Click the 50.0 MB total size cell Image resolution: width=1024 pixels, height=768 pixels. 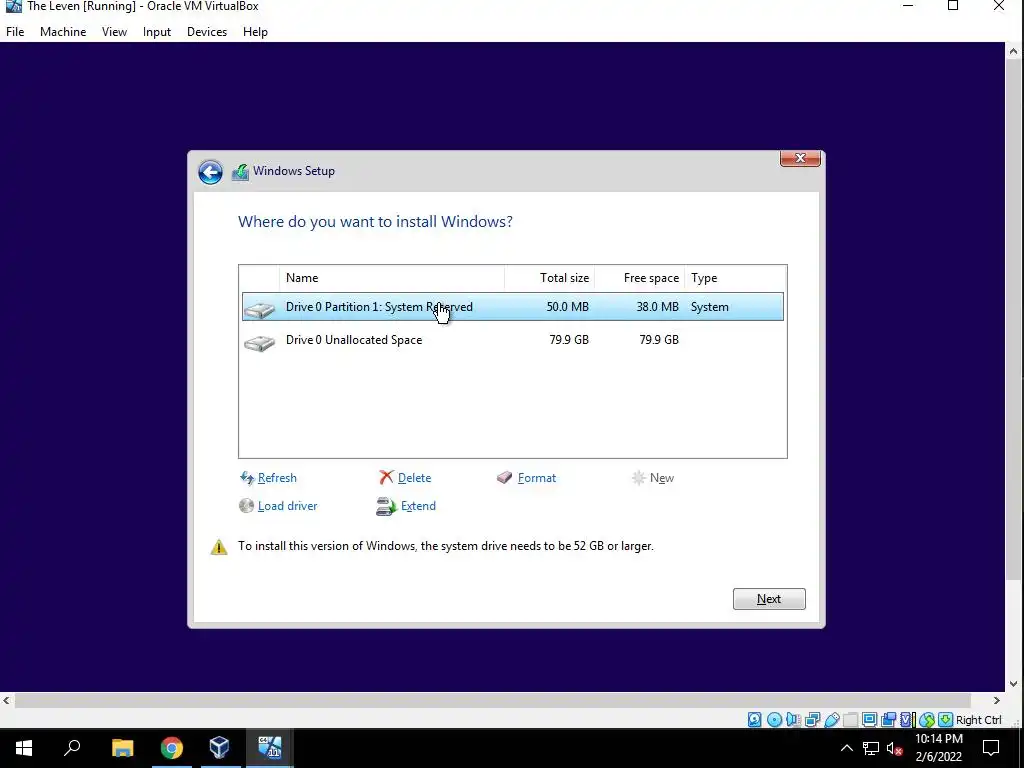(x=568, y=307)
